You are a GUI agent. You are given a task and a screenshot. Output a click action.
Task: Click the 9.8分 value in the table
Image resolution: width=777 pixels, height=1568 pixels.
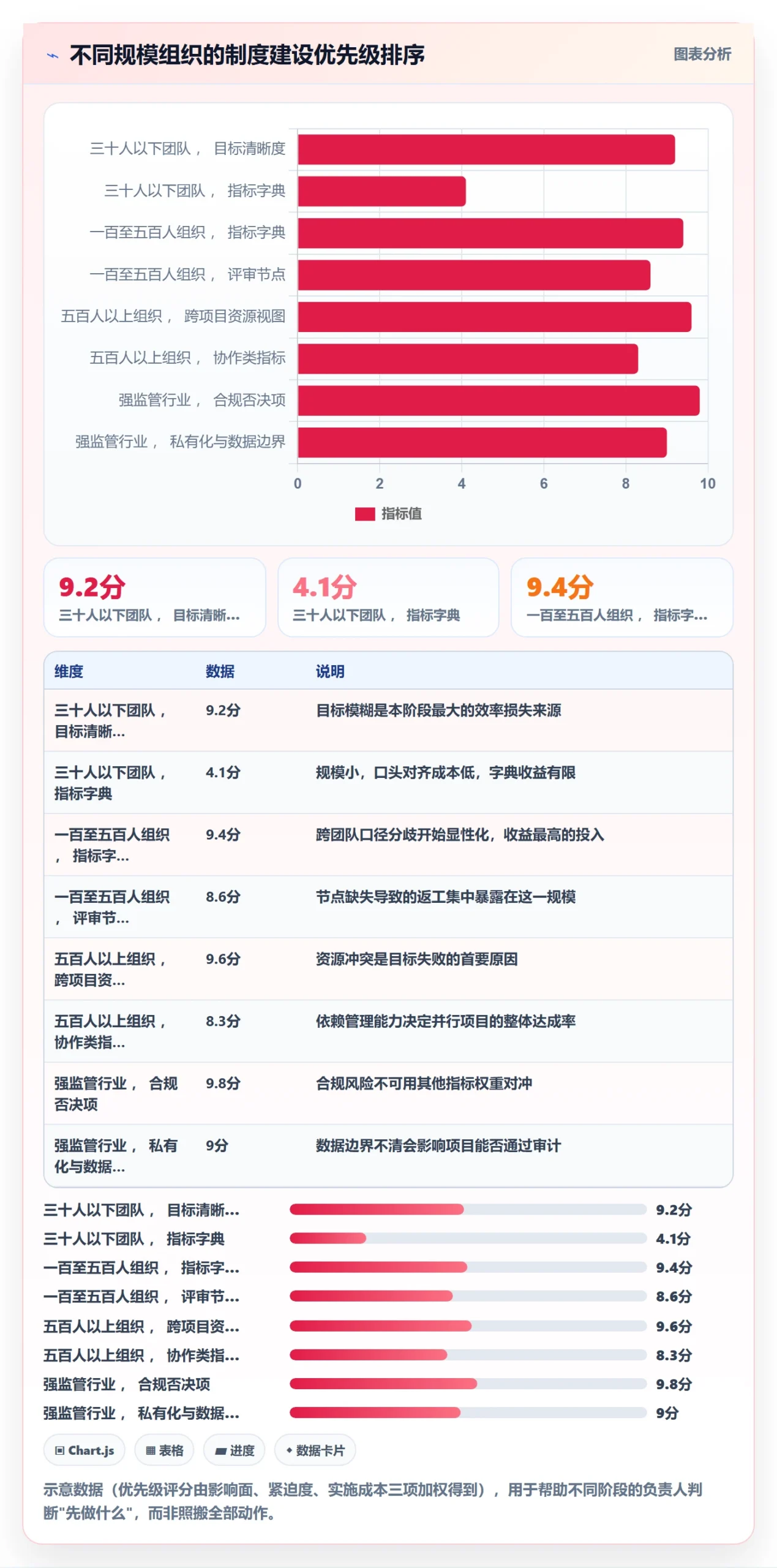(x=223, y=1083)
